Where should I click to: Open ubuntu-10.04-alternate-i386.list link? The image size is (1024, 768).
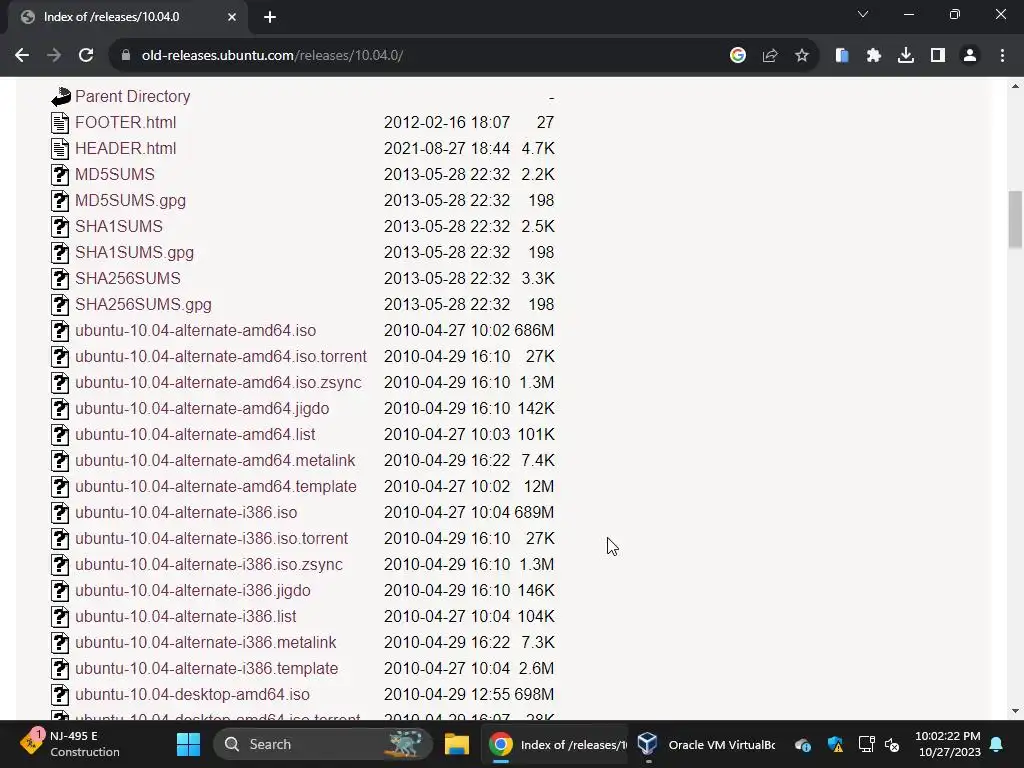185,616
